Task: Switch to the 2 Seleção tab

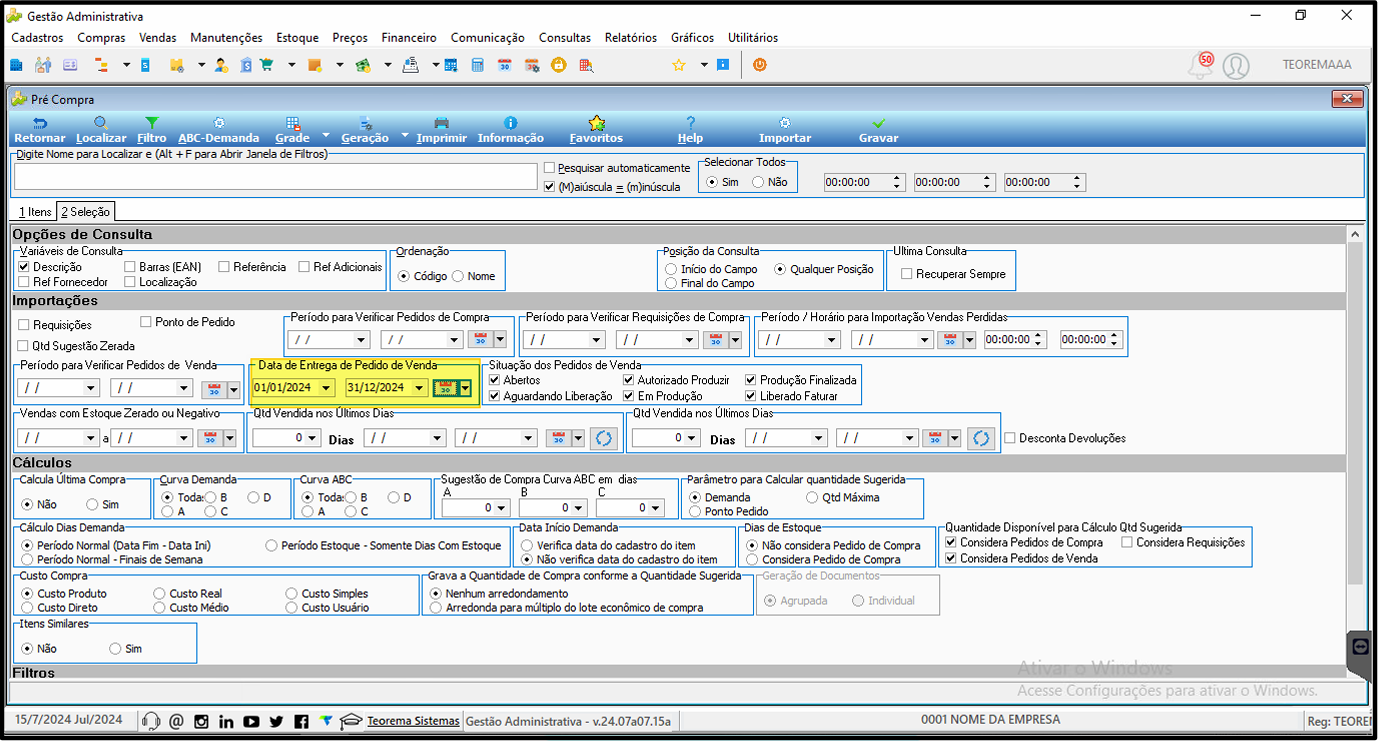Action: point(85,212)
